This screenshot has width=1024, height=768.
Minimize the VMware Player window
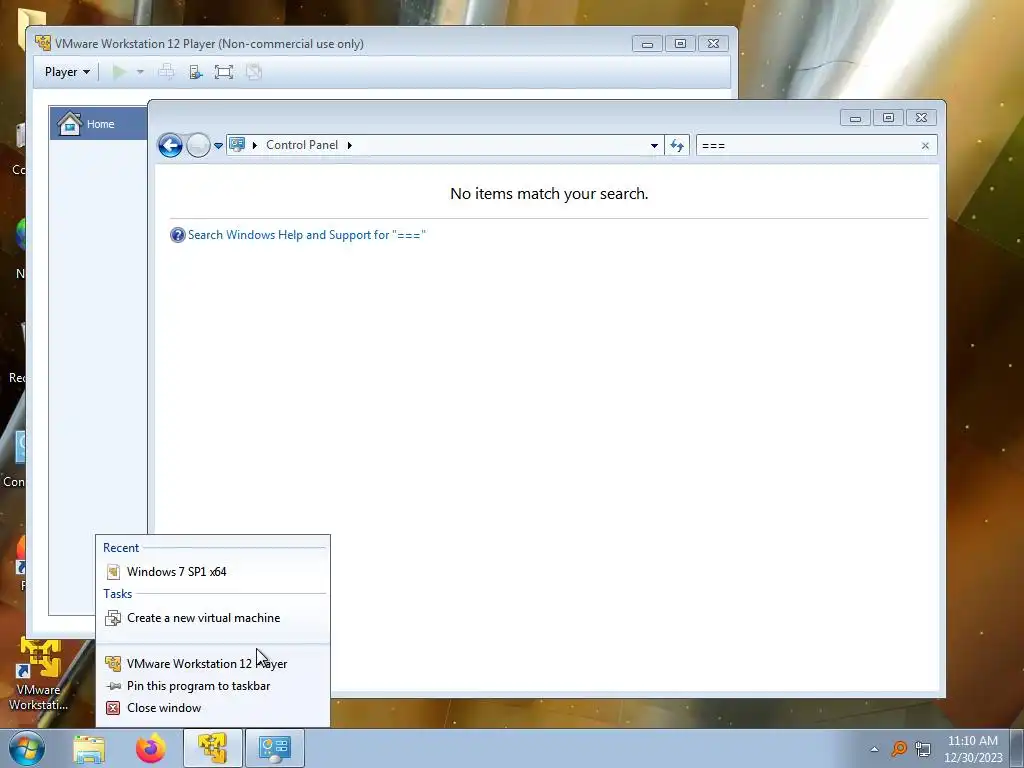pos(647,44)
